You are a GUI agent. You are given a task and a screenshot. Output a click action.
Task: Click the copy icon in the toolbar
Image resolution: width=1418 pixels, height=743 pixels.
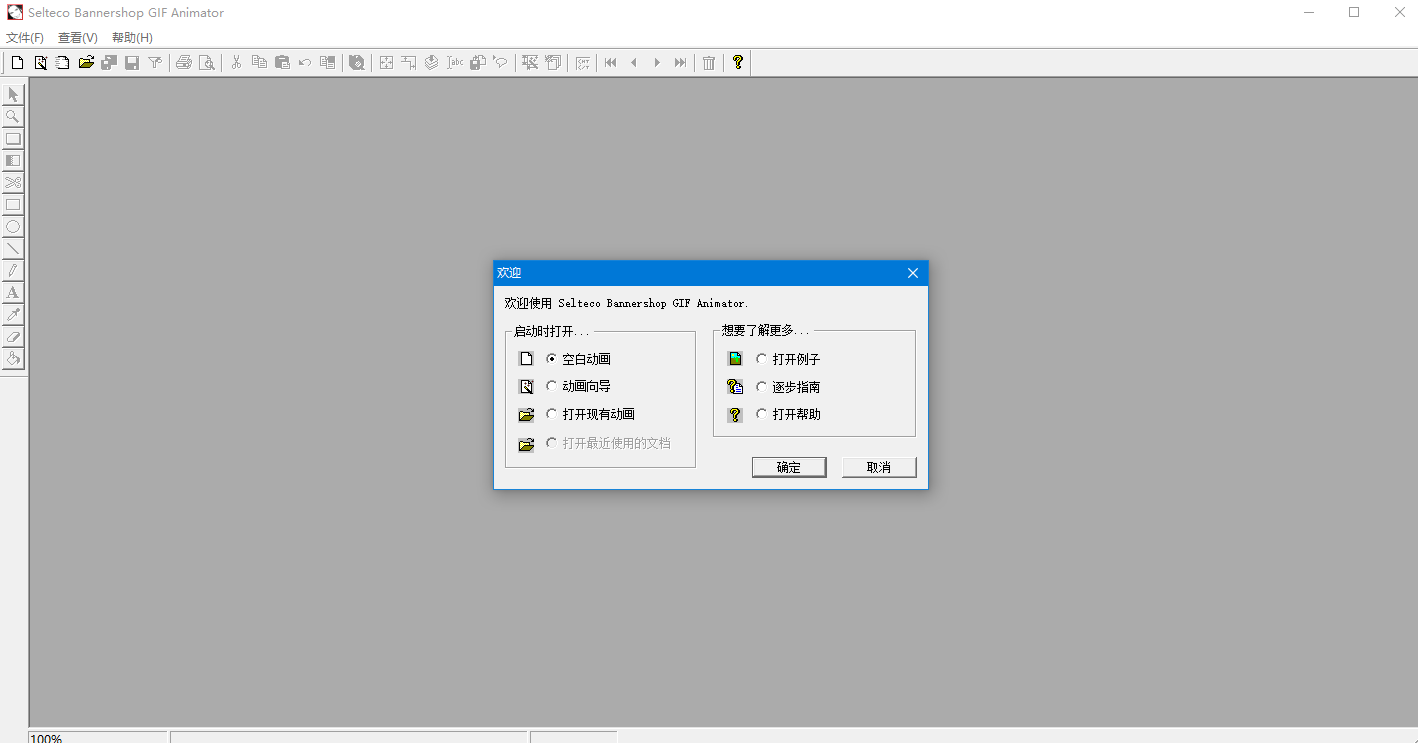click(x=259, y=63)
